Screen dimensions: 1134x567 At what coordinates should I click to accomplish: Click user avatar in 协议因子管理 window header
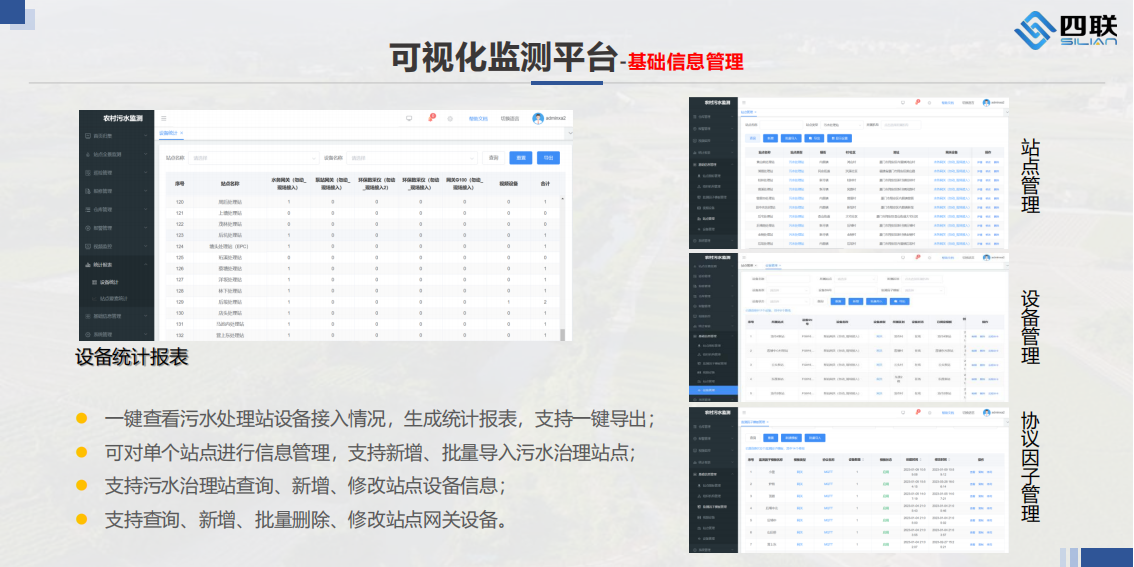click(x=986, y=413)
